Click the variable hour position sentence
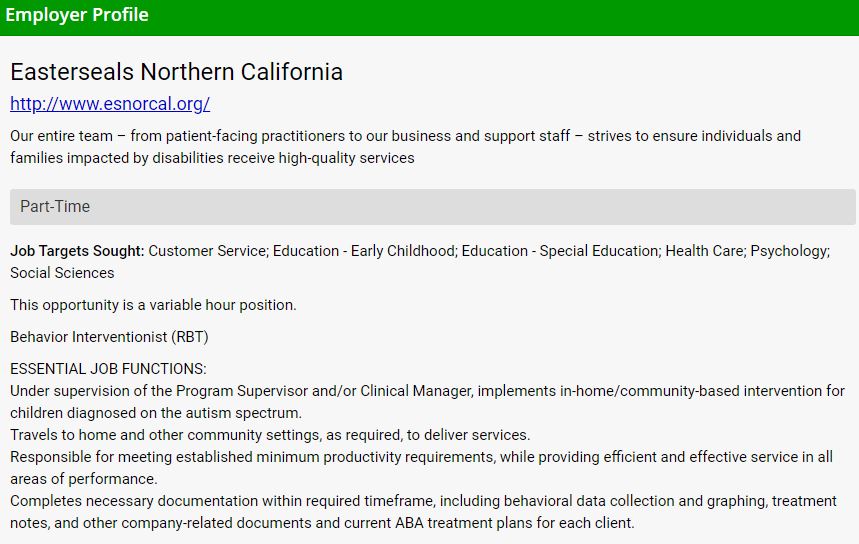Viewport: 859px width, 544px height. pyautogui.click(x=153, y=305)
